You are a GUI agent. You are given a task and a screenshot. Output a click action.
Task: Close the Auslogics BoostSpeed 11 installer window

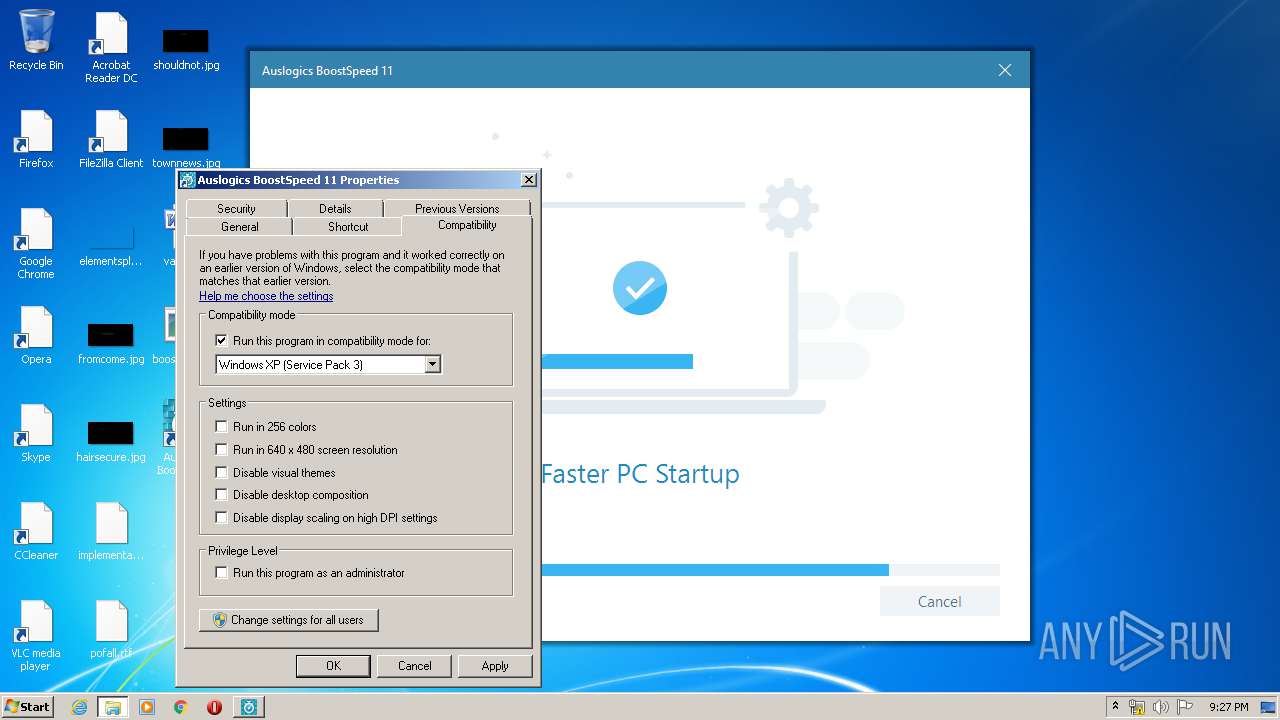1005,70
